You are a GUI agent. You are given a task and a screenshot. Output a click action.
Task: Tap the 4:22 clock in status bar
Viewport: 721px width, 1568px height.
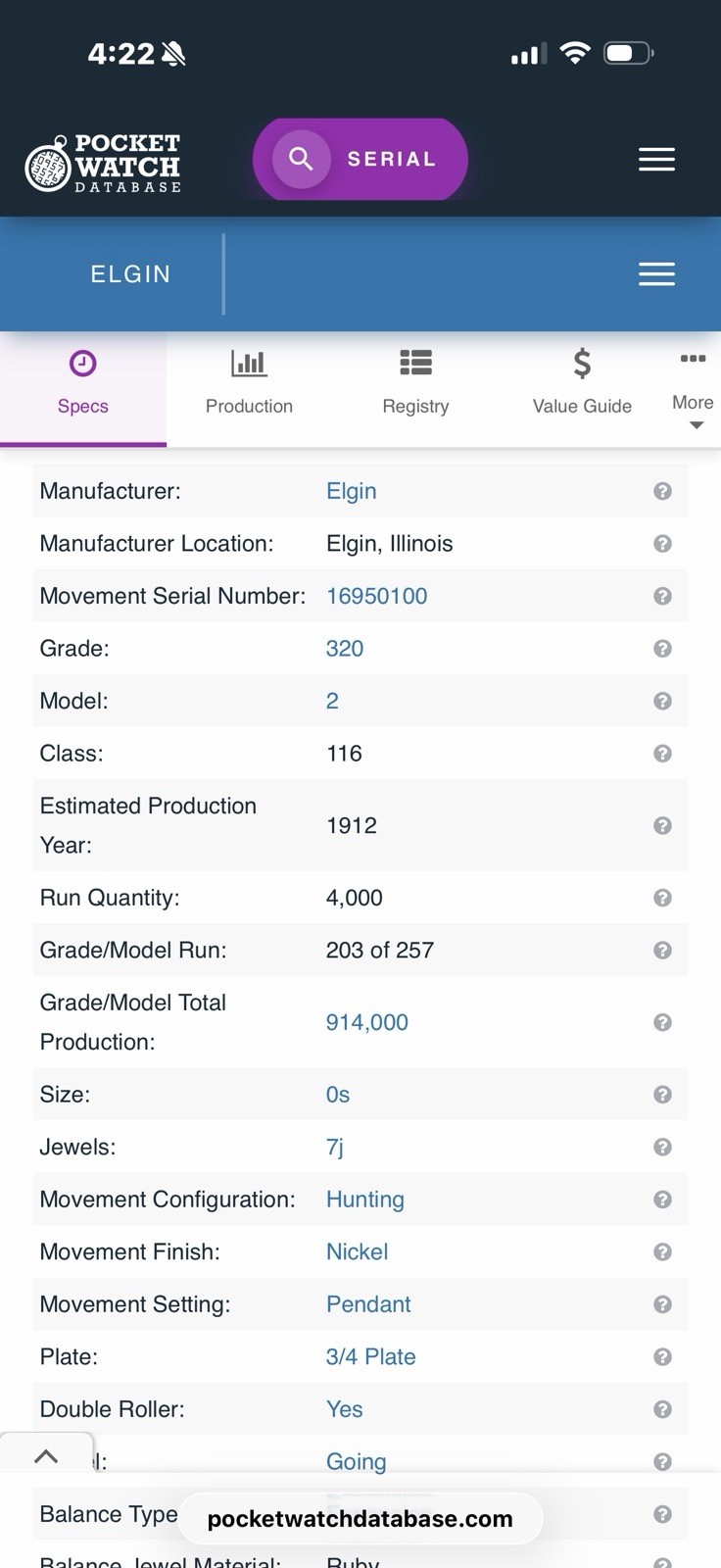[x=120, y=53]
